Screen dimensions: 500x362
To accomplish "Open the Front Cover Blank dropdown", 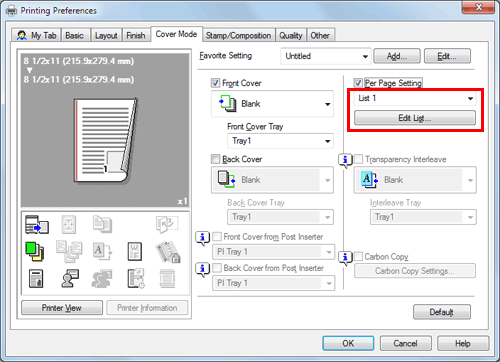I will [272, 104].
